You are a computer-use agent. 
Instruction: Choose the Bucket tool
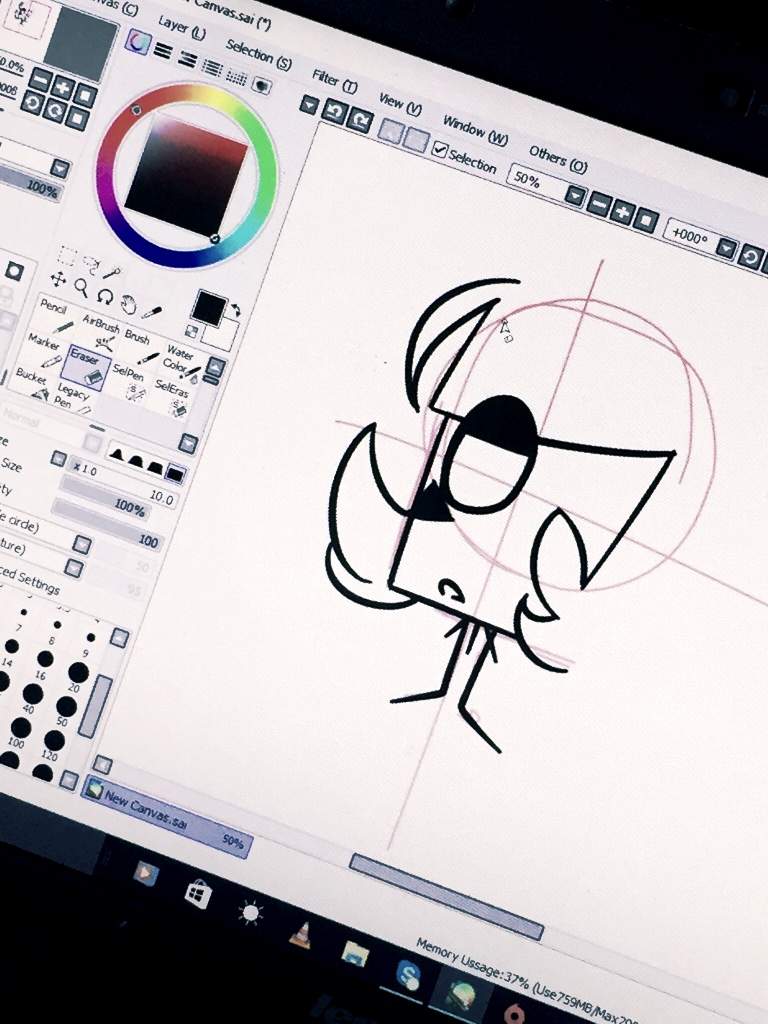tap(34, 386)
